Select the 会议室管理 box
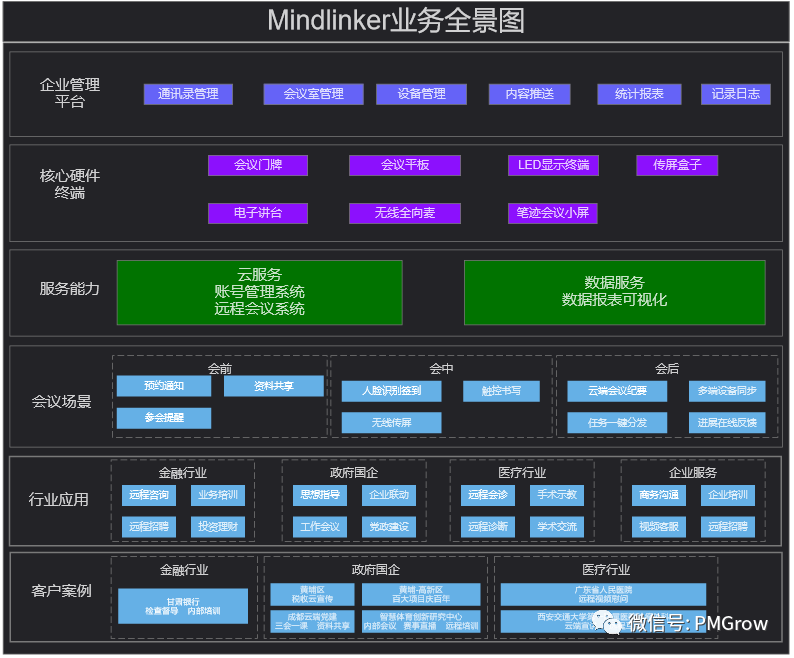 (313, 94)
